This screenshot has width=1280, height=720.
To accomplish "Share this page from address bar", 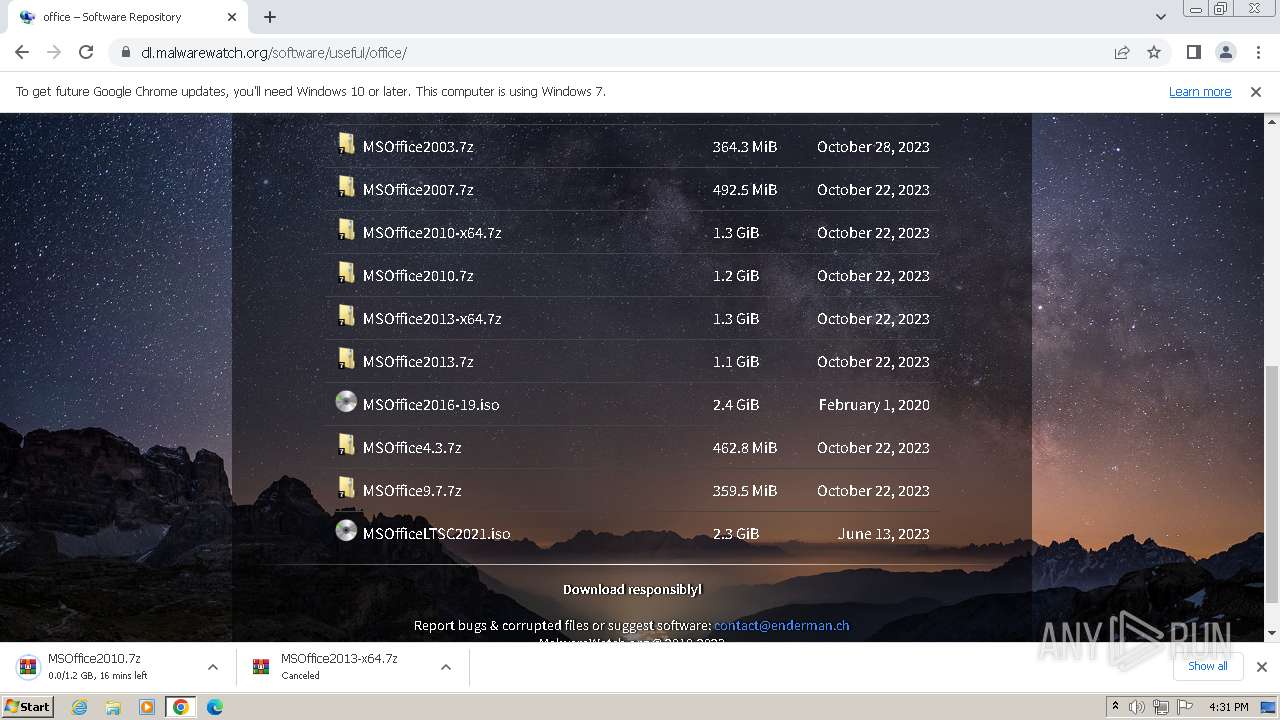I will pyautogui.click(x=1122, y=52).
